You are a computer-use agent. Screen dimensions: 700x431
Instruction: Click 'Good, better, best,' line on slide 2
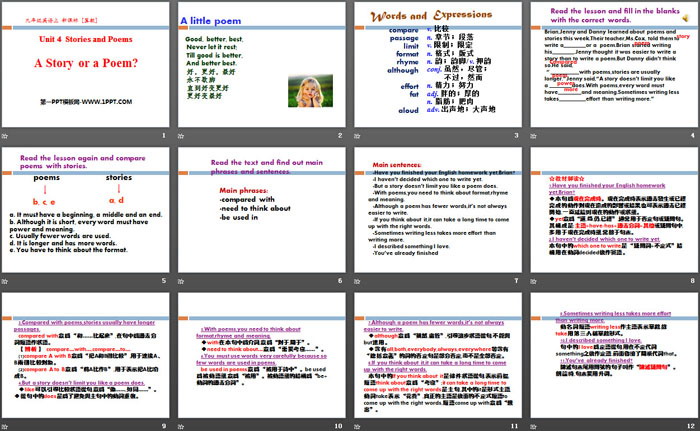pos(214,39)
